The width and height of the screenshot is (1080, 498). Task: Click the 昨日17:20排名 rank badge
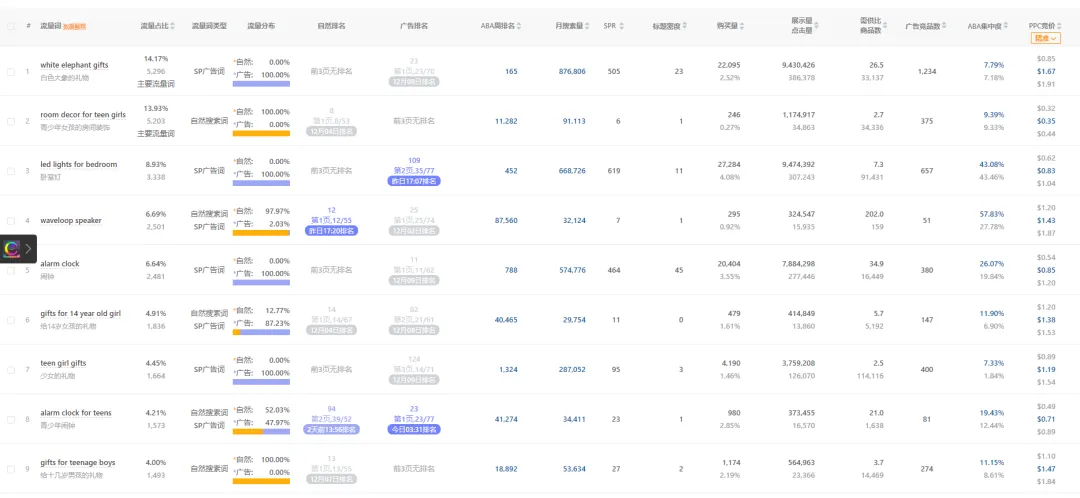tap(331, 231)
